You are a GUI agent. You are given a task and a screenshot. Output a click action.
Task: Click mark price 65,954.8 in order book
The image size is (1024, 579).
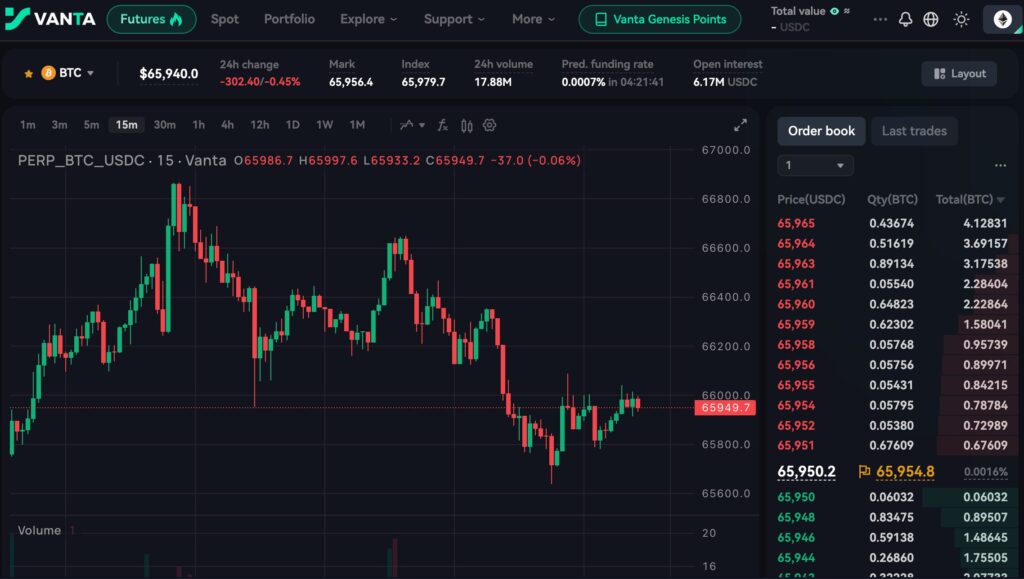pyautogui.click(x=905, y=471)
